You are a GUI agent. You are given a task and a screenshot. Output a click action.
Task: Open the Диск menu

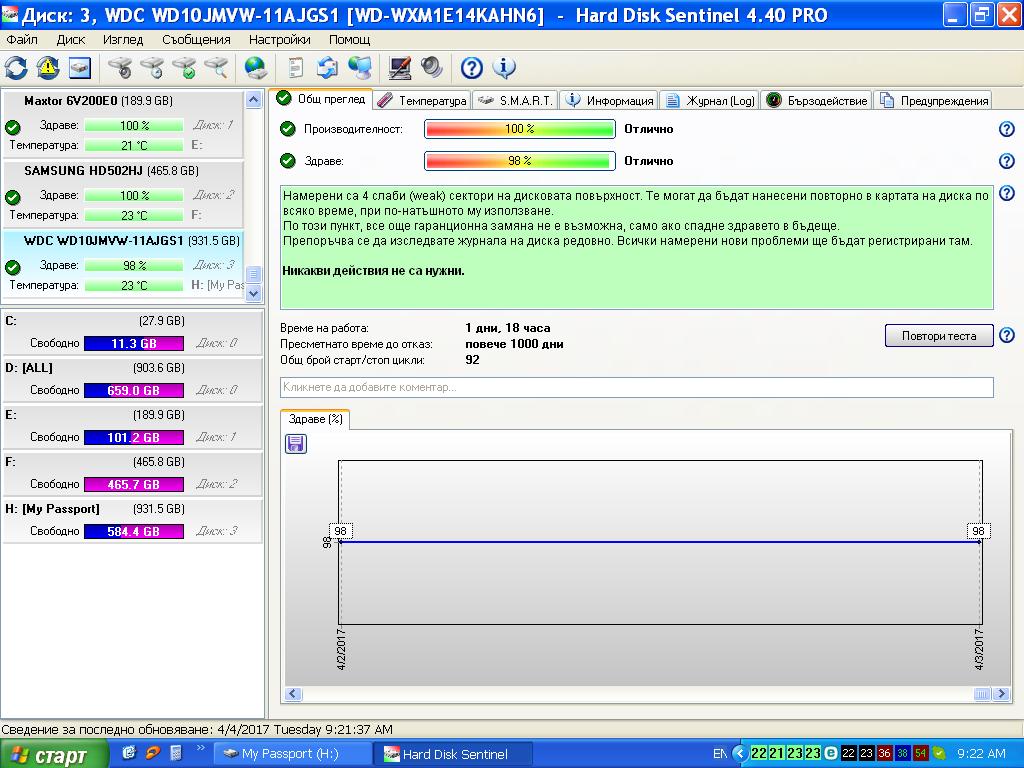click(x=71, y=40)
